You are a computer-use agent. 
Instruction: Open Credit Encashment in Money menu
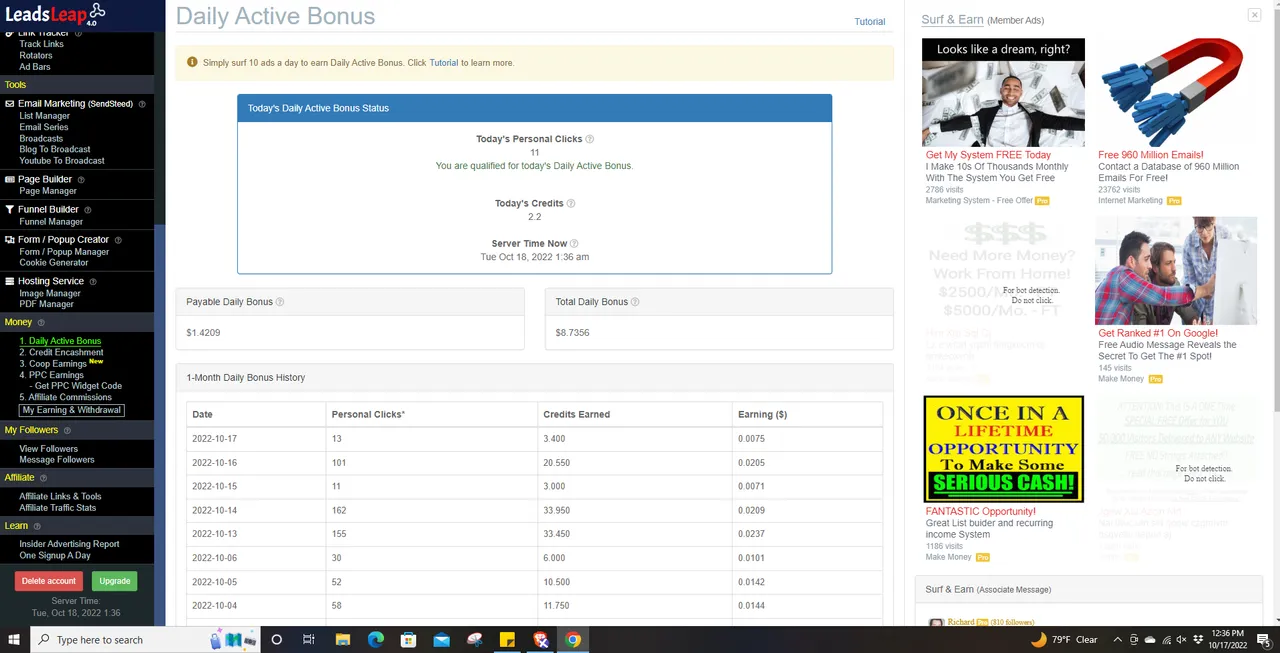coord(61,352)
